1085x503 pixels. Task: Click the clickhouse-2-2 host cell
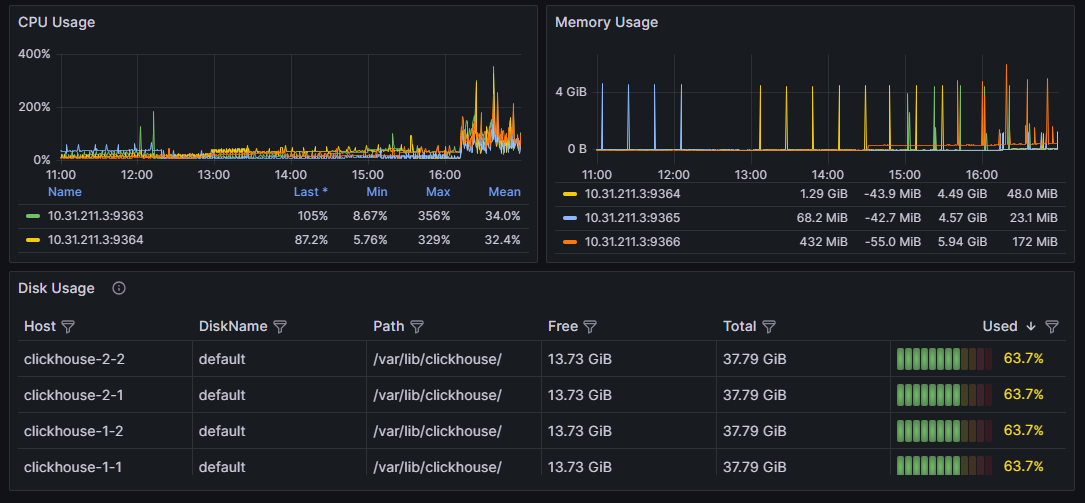pyautogui.click(x=74, y=359)
